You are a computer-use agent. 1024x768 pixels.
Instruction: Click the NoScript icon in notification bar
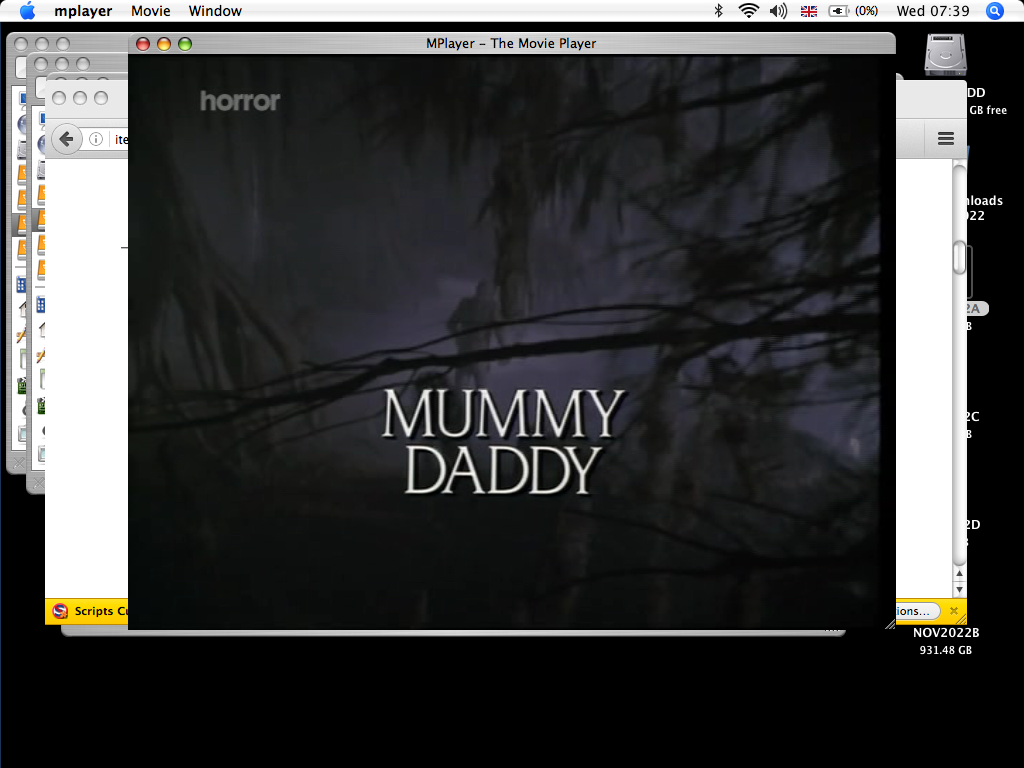pos(60,611)
